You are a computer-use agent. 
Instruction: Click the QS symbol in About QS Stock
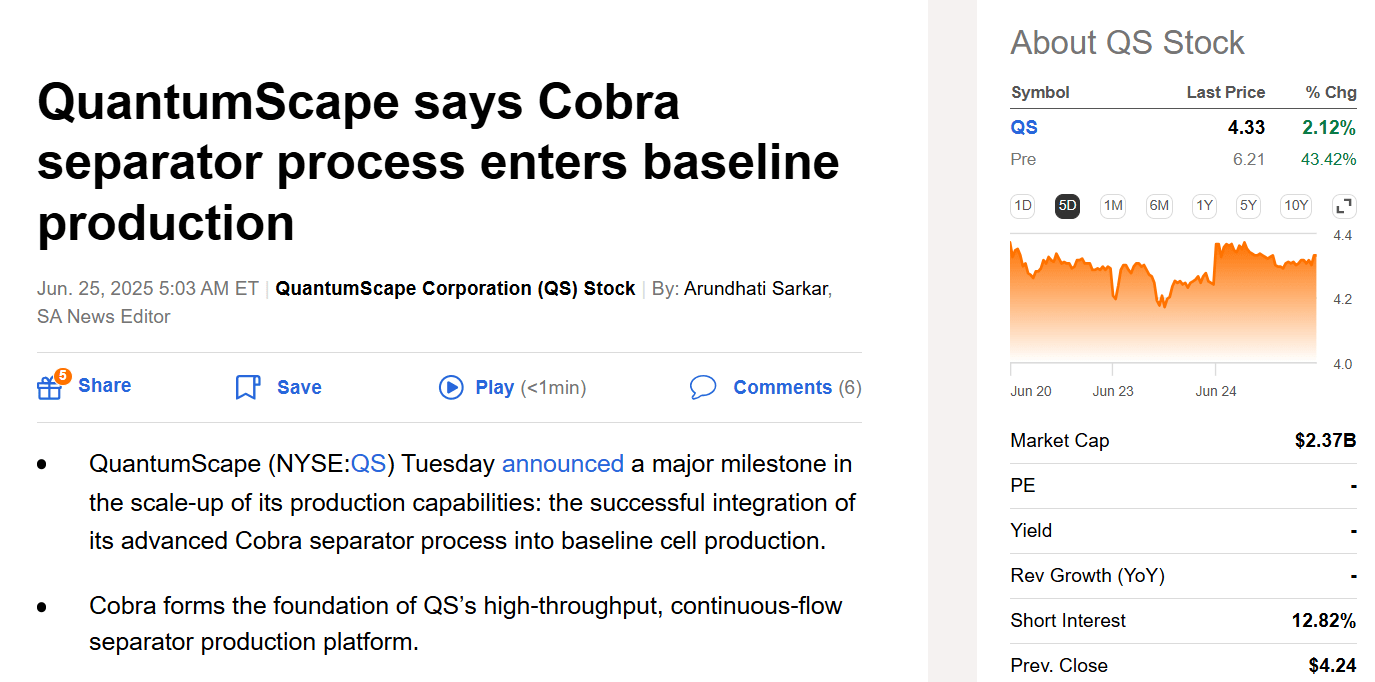[1023, 127]
